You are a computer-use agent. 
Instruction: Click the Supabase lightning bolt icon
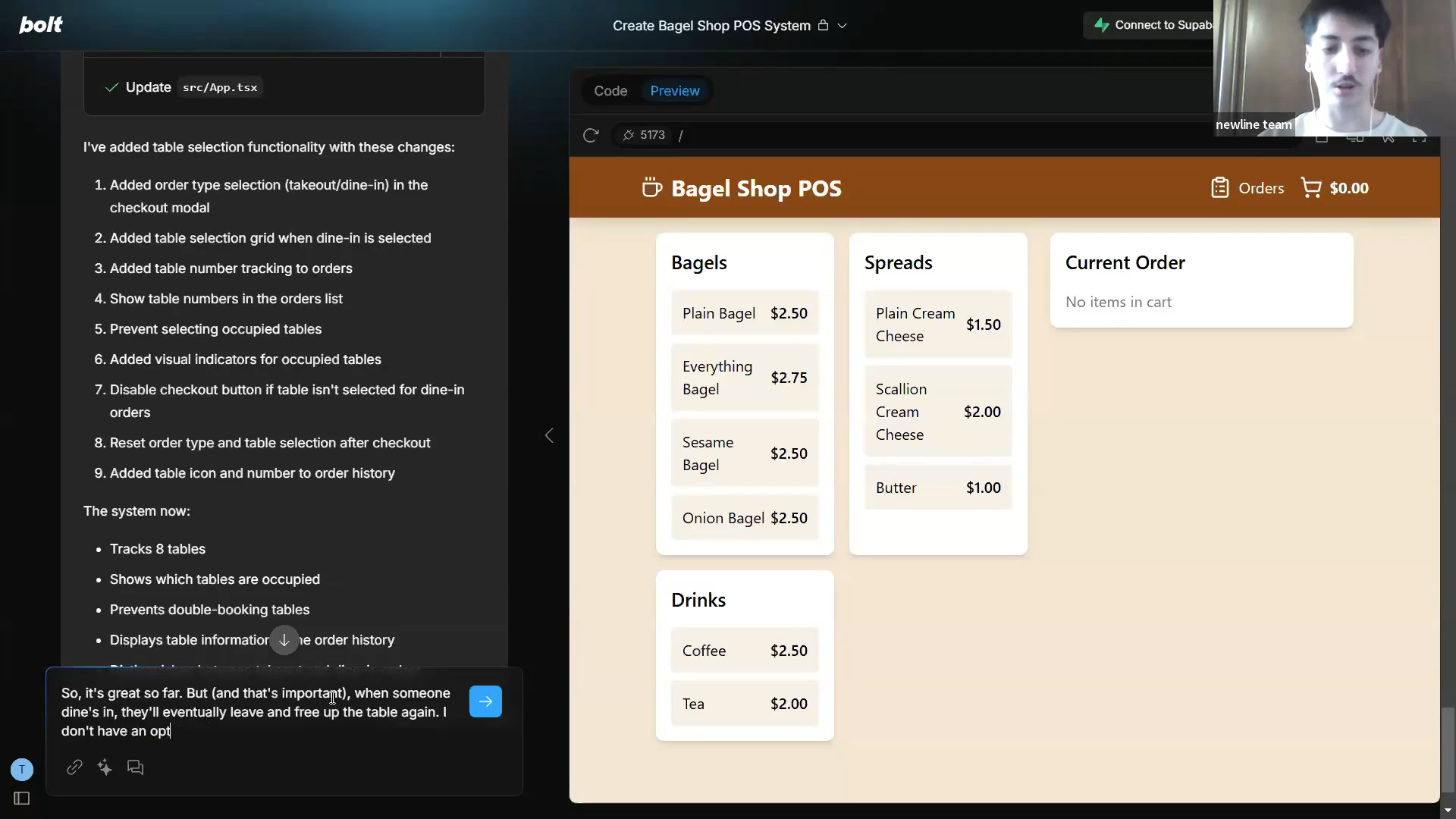(1101, 25)
